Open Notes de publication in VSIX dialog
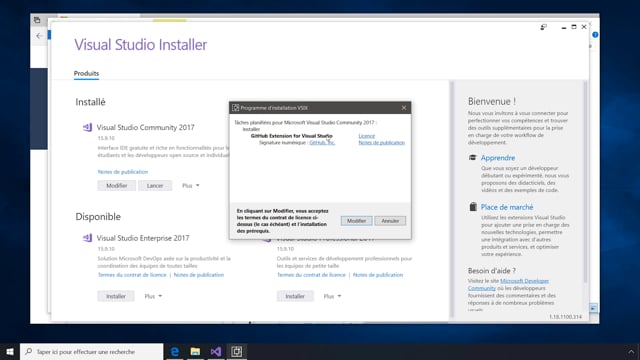640x360 pixels. point(382,142)
